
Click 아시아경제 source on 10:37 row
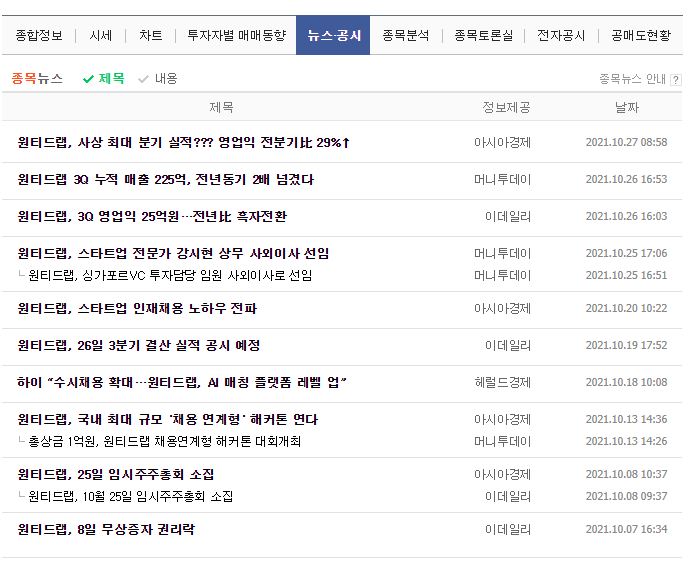[502, 474]
